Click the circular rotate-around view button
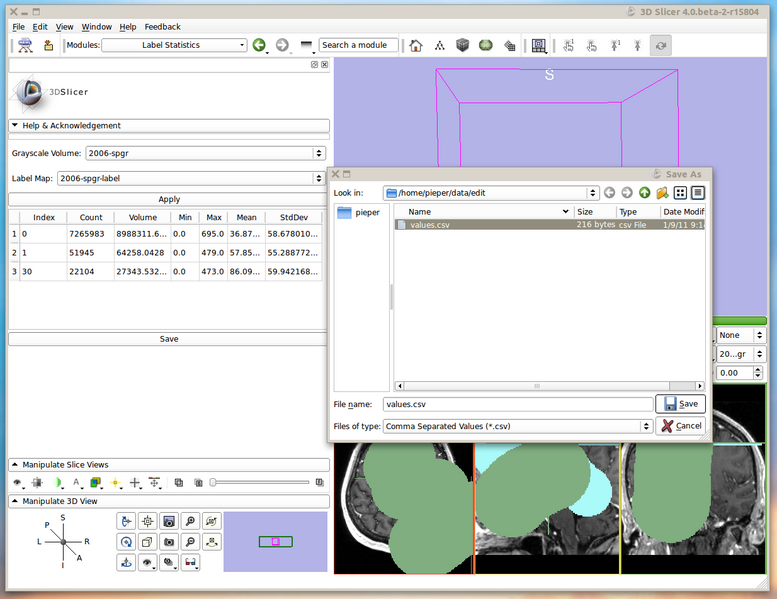777x599 pixels. pyautogui.click(x=126, y=542)
